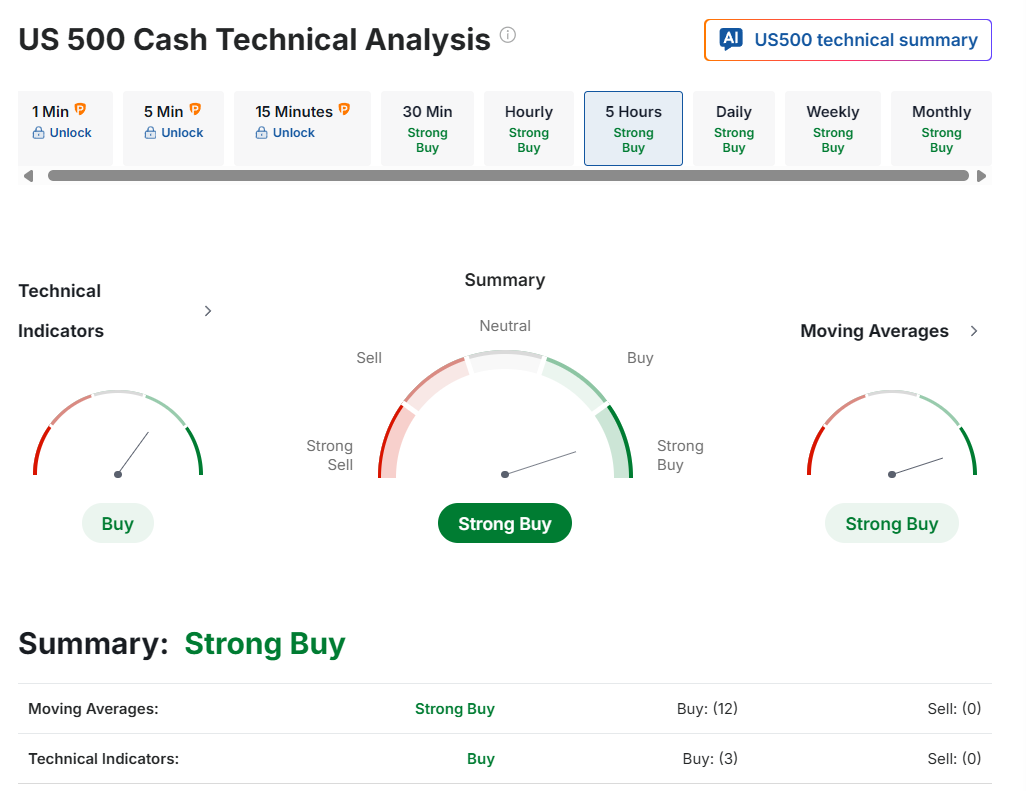Expand Technical Indicators with its chevron arrow
1026x791 pixels.
coord(208,311)
